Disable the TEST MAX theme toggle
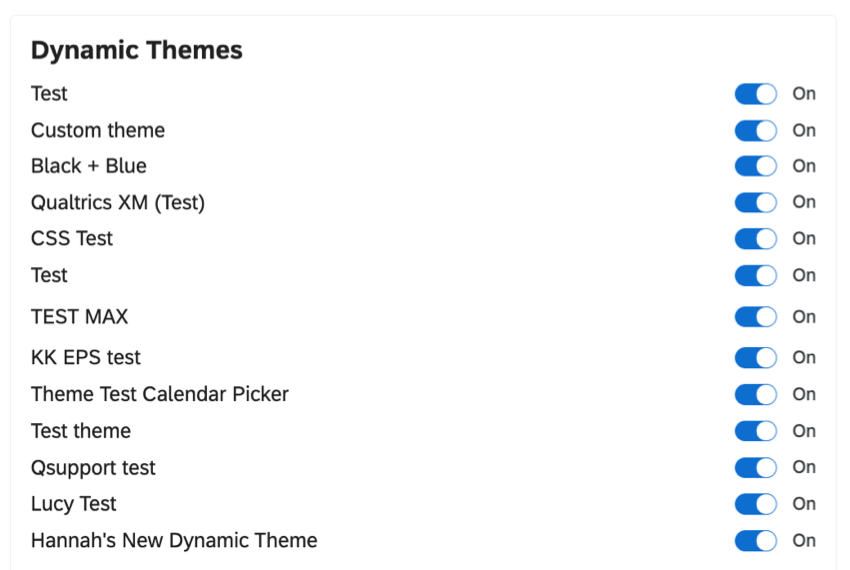The image size is (850, 570). pos(756,317)
